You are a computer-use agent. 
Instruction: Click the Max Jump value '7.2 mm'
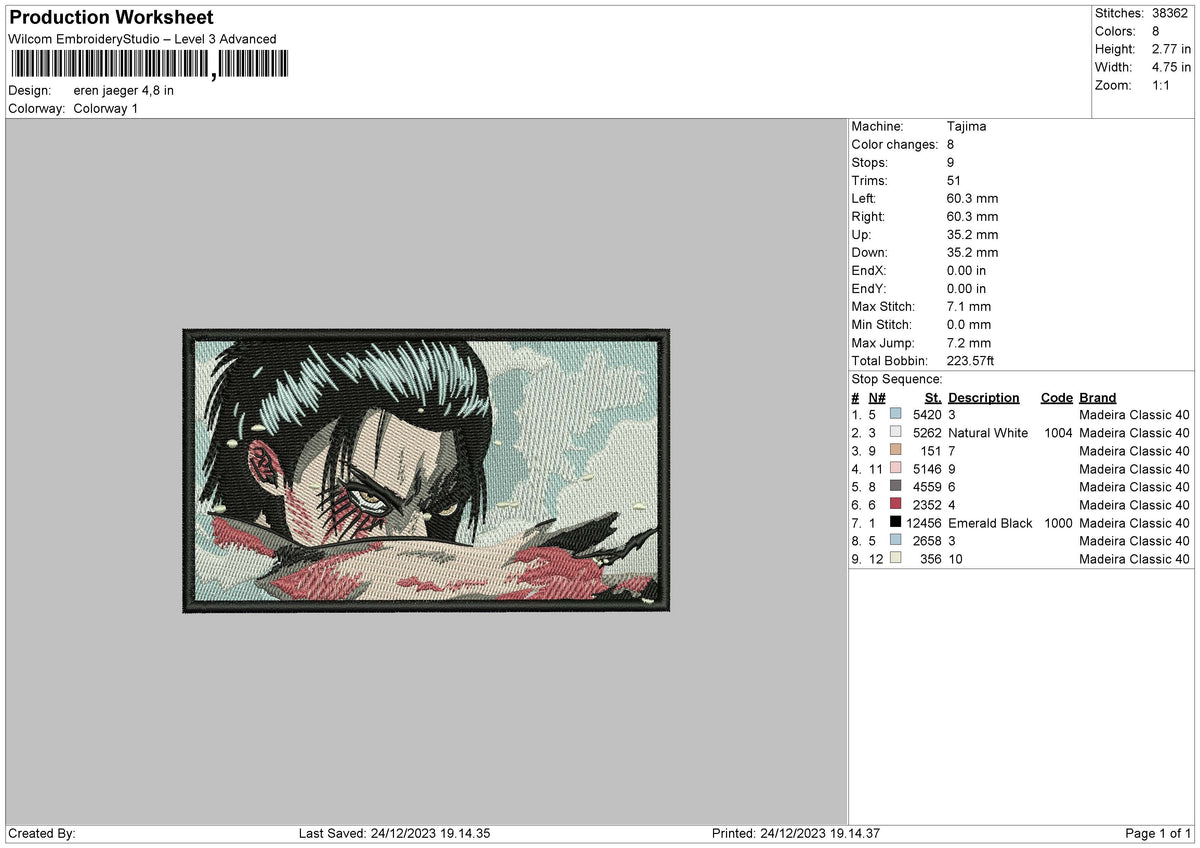(x=969, y=342)
